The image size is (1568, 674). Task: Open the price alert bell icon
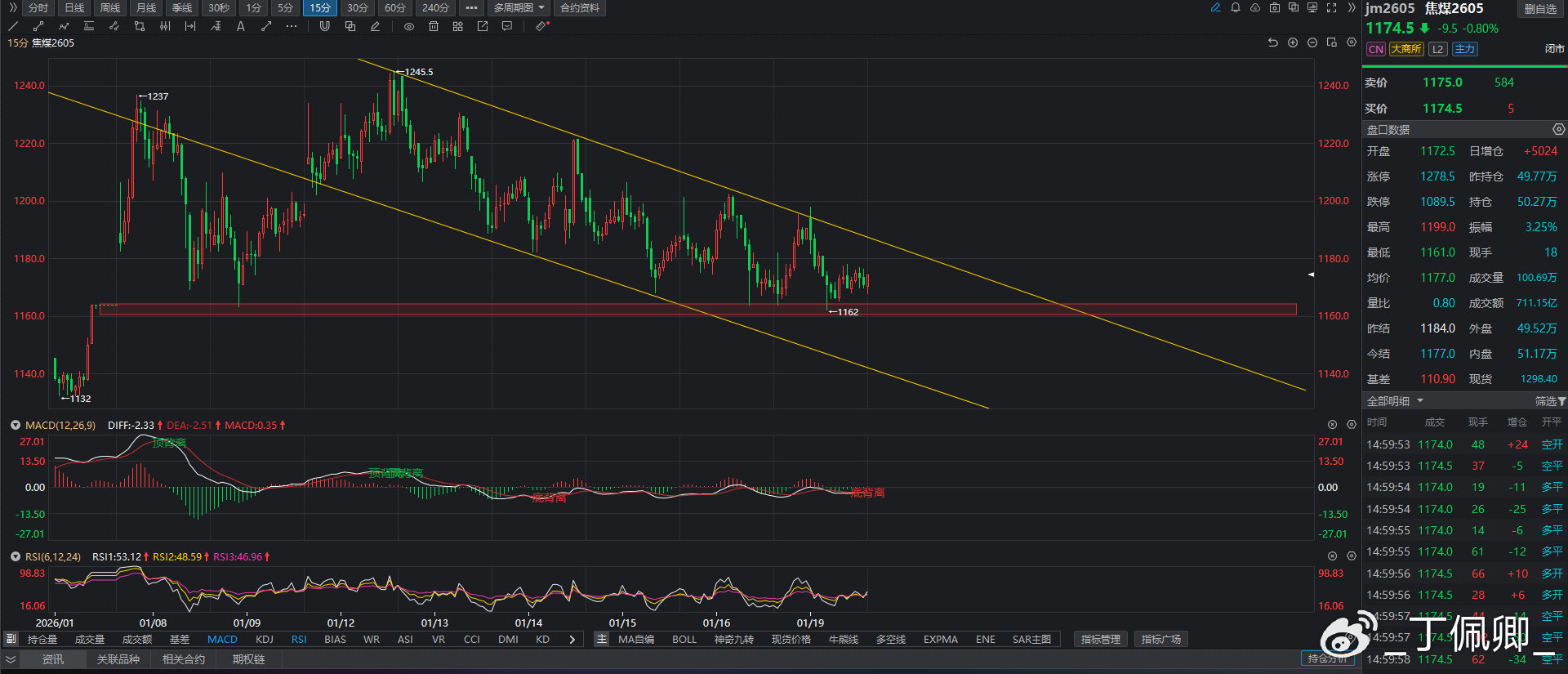point(1236,7)
